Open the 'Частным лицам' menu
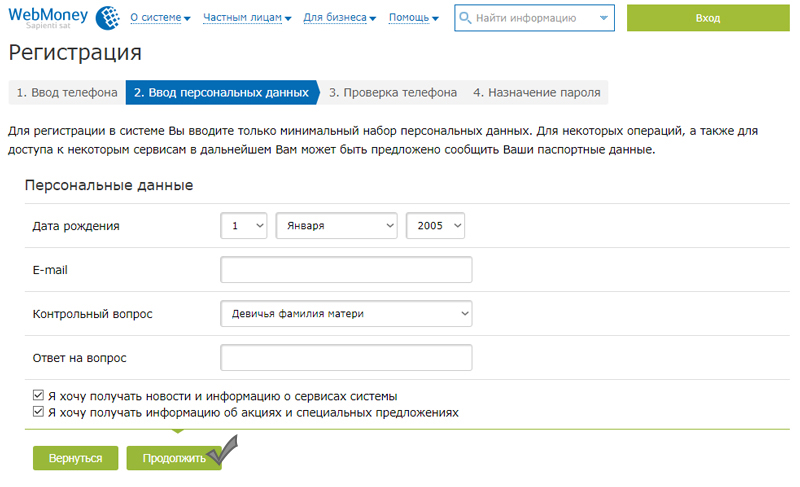 pos(247,18)
